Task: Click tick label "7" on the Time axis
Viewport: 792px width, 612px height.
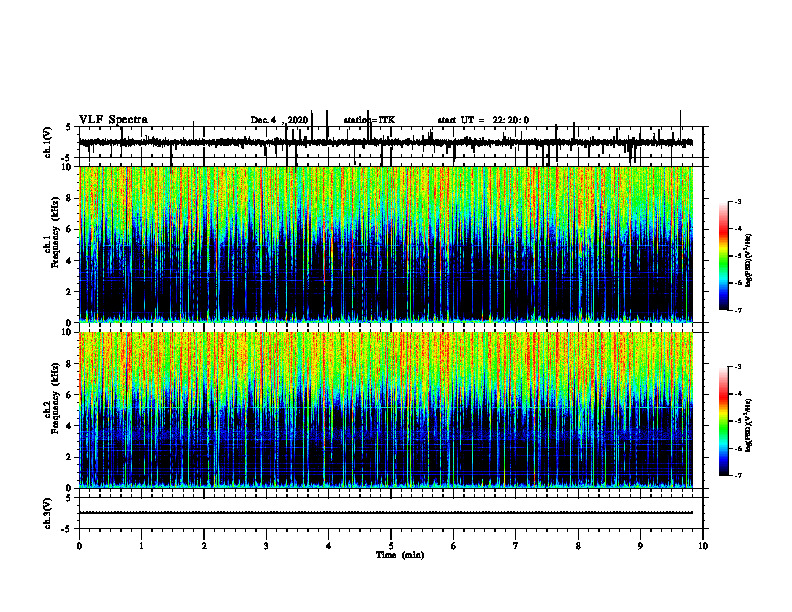Action: coord(516,546)
